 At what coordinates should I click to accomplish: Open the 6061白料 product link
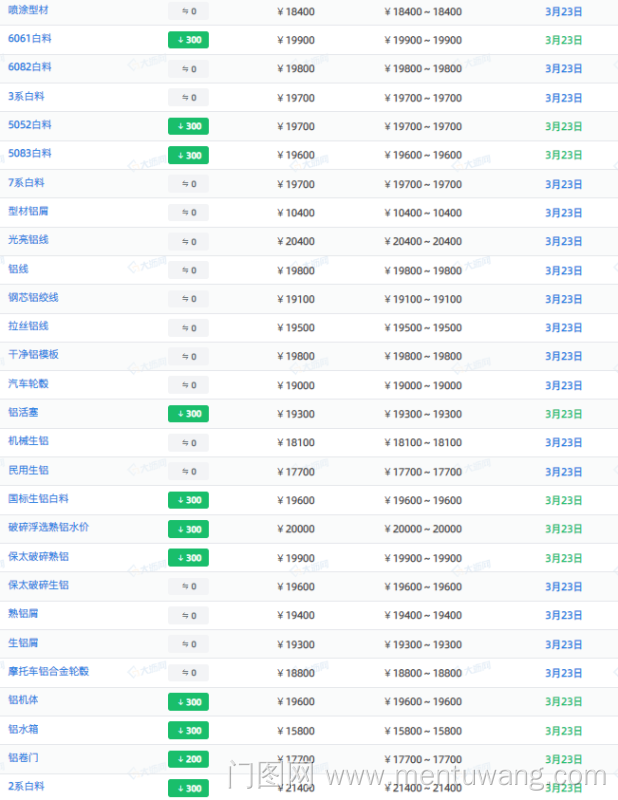tap(29, 39)
